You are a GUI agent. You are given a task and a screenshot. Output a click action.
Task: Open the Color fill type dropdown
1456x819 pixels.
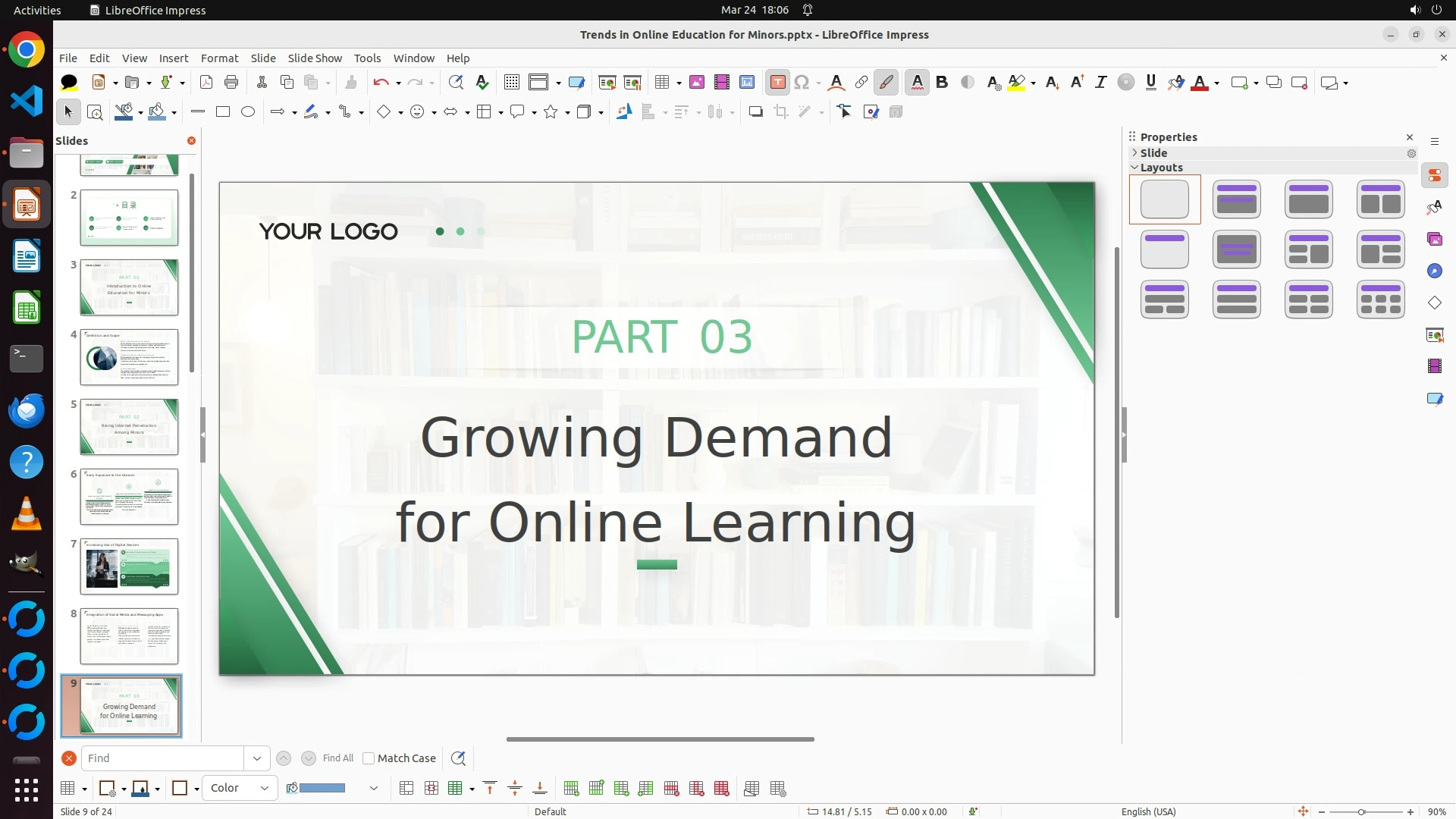pos(240,788)
